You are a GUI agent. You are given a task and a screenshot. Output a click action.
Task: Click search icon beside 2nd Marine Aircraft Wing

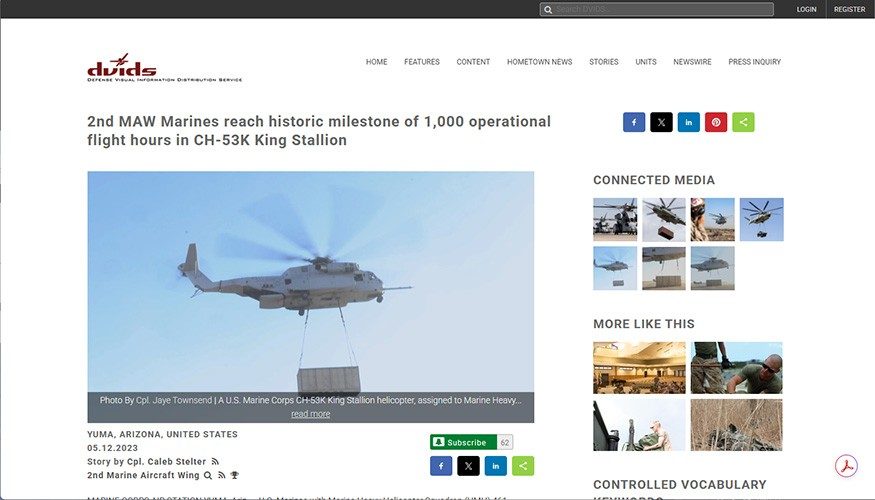[208, 476]
